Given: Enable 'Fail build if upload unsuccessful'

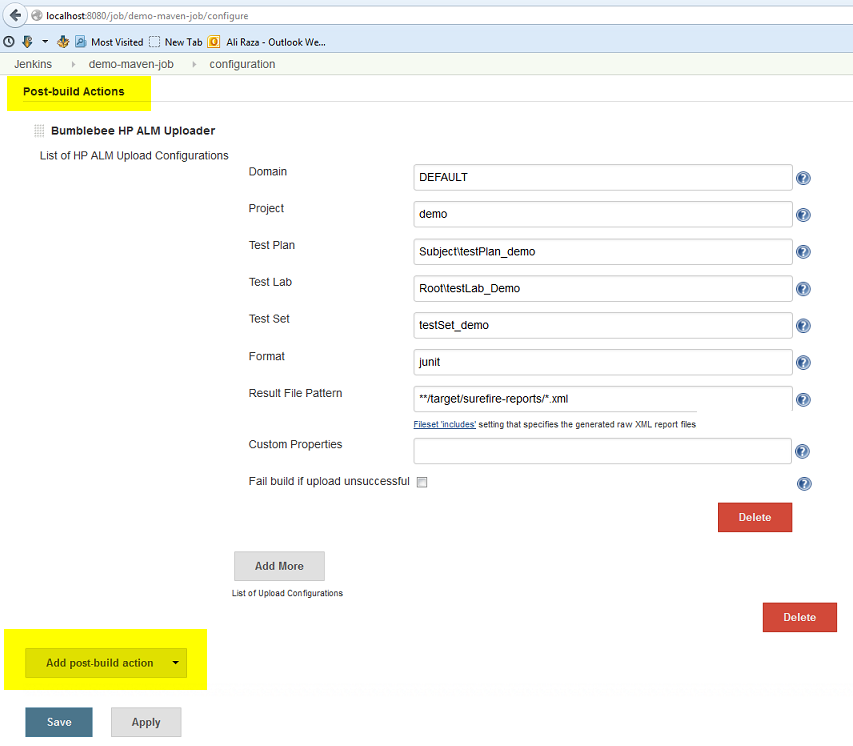Looking at the screenshot, I should pyautogui.click(x=421, y=482).
